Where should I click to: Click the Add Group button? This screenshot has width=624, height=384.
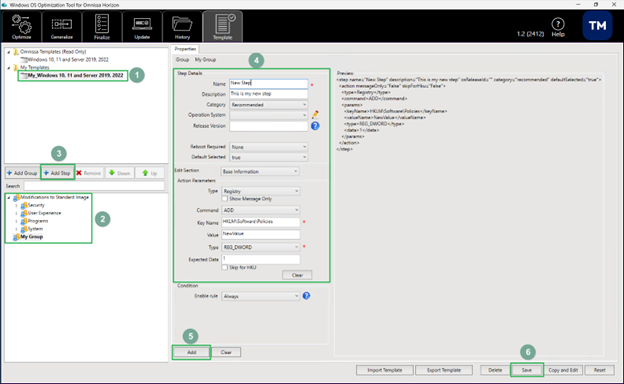coord(22,173)
